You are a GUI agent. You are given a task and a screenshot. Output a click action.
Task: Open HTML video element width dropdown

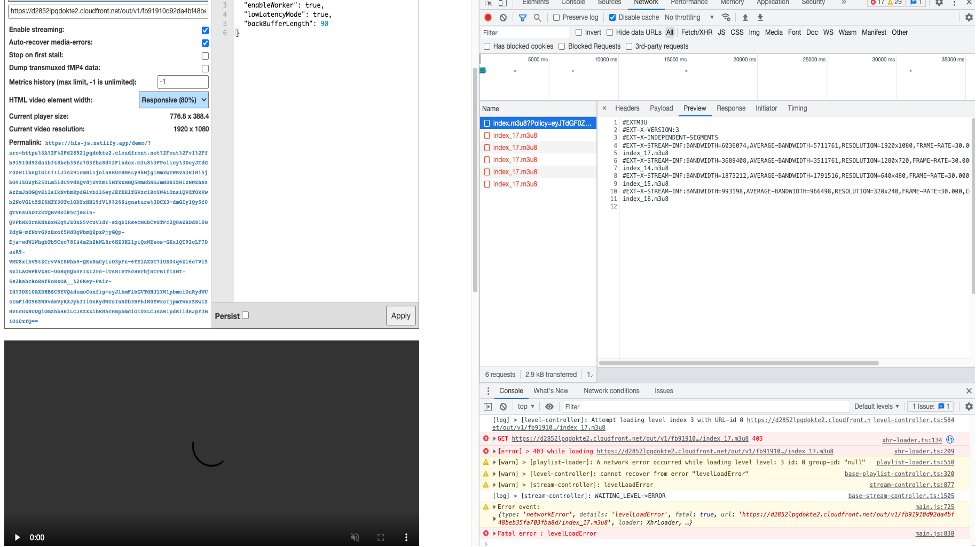coord(173,100)
